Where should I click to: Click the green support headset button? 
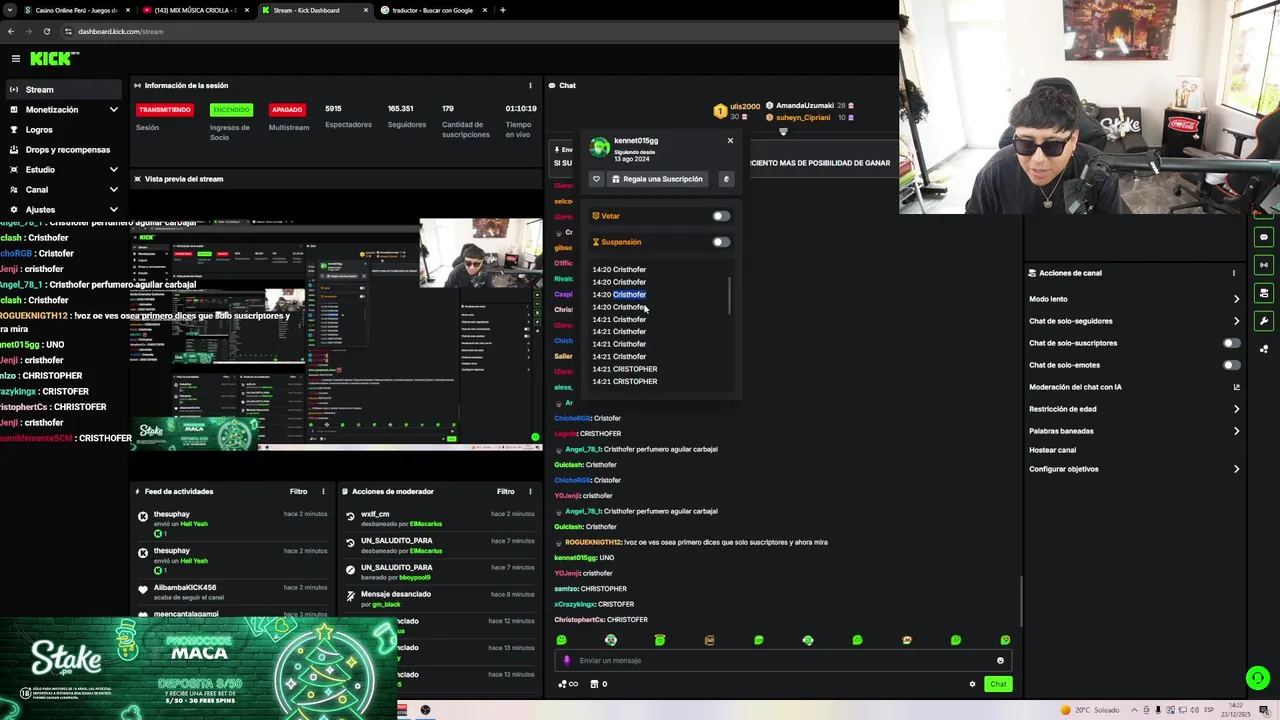coord(1258,678)
